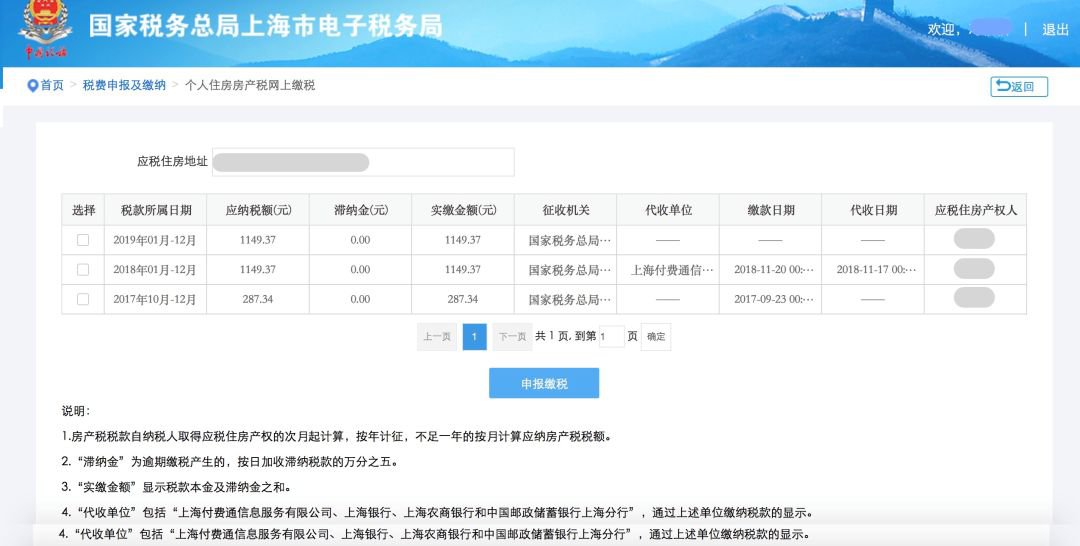
Task: Check the 2017年10月-12月 row checkbox
Action: 83,299
